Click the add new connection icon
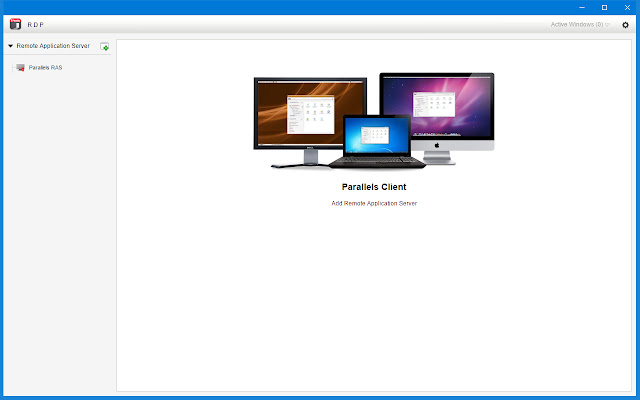 click(104, 47)
